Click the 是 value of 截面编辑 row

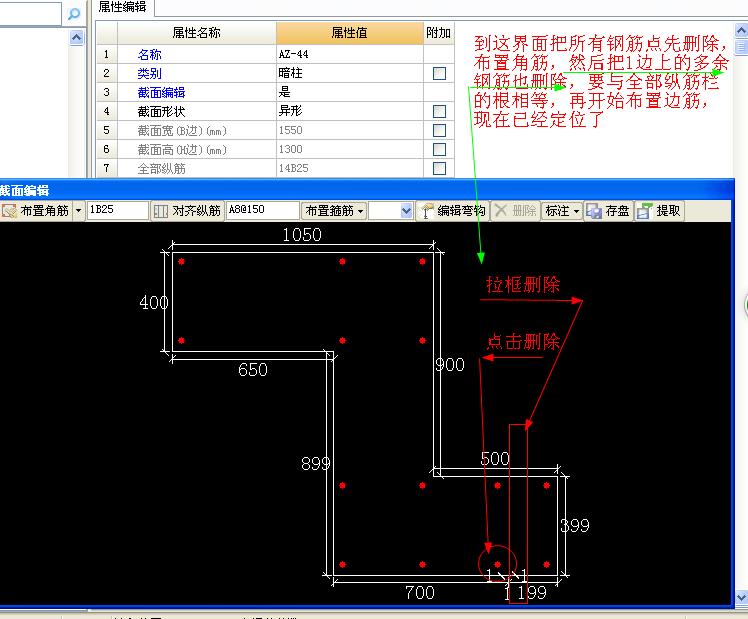click(x=349, y=92)
